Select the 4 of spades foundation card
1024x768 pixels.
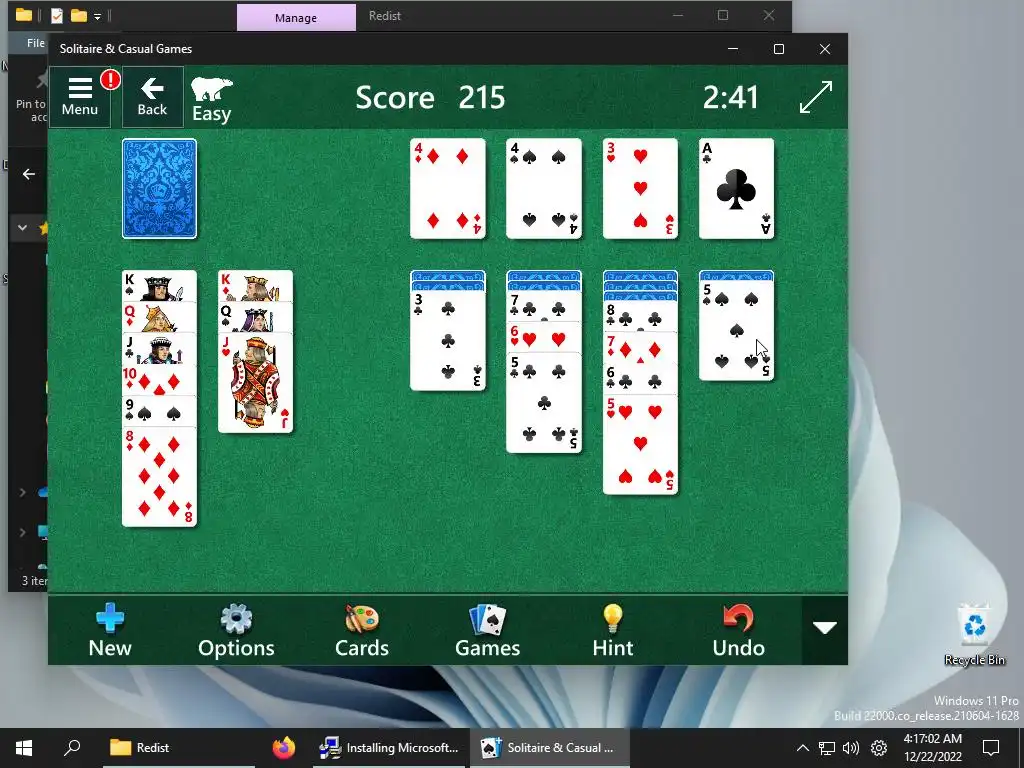point(543,188)
